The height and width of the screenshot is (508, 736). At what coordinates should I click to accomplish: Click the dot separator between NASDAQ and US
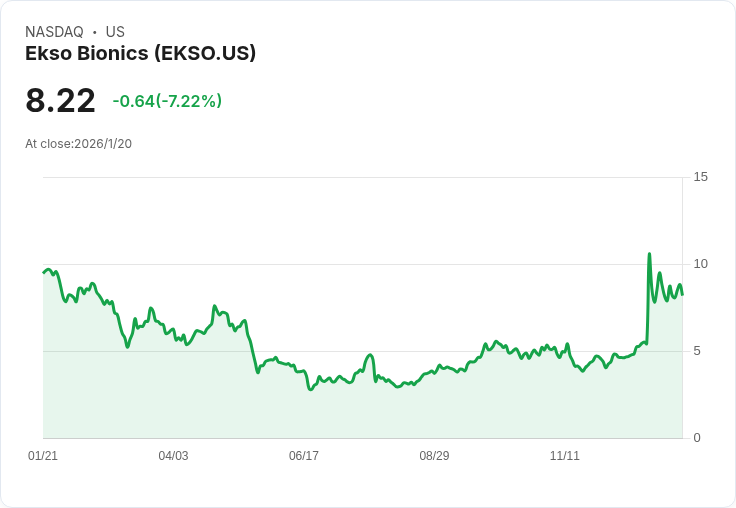click(94, 32)
